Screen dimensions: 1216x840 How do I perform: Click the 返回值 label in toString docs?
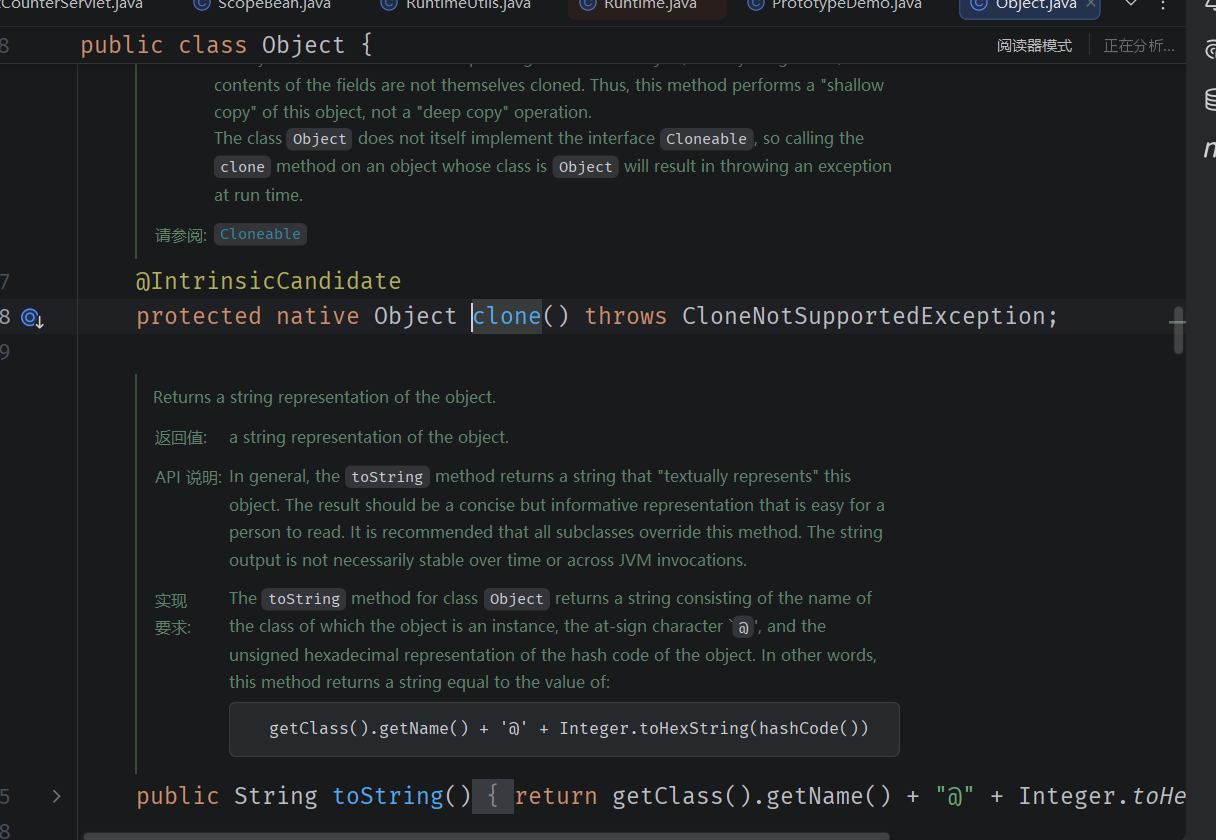pos(181,437)
